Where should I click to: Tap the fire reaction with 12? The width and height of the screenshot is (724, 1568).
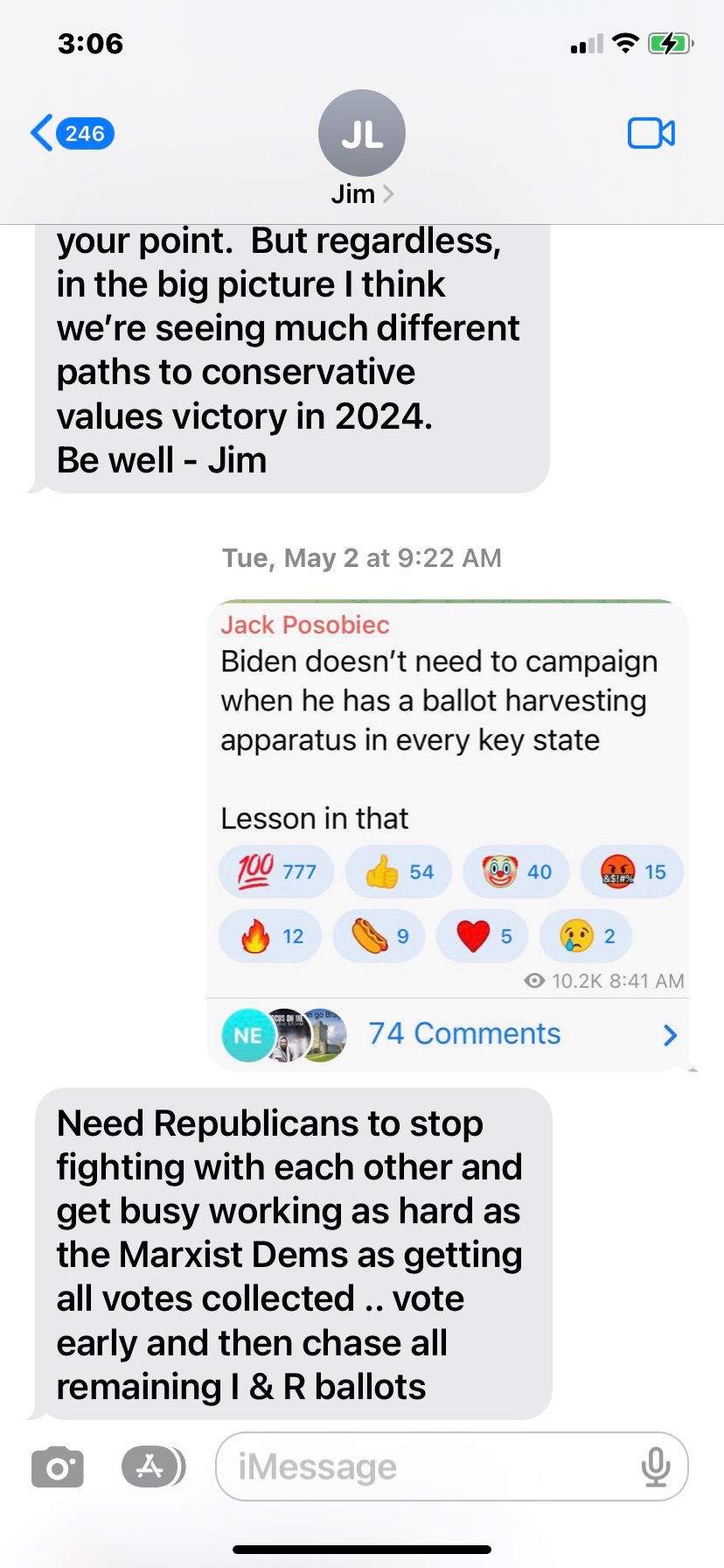coord(270,936)
